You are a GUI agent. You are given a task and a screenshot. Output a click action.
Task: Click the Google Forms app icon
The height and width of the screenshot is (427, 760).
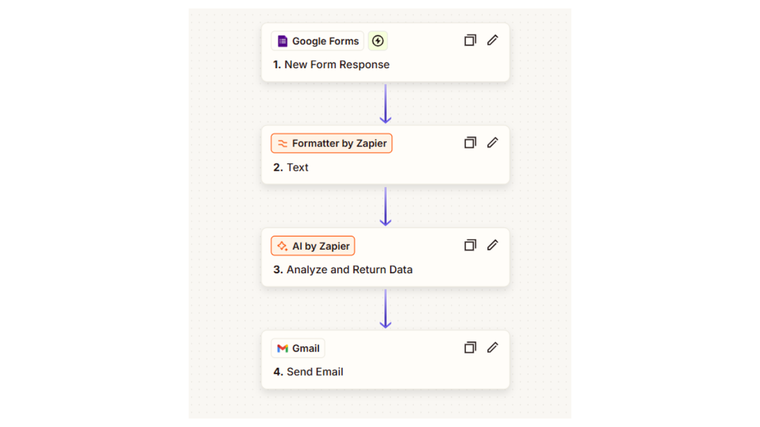point(283,41)
